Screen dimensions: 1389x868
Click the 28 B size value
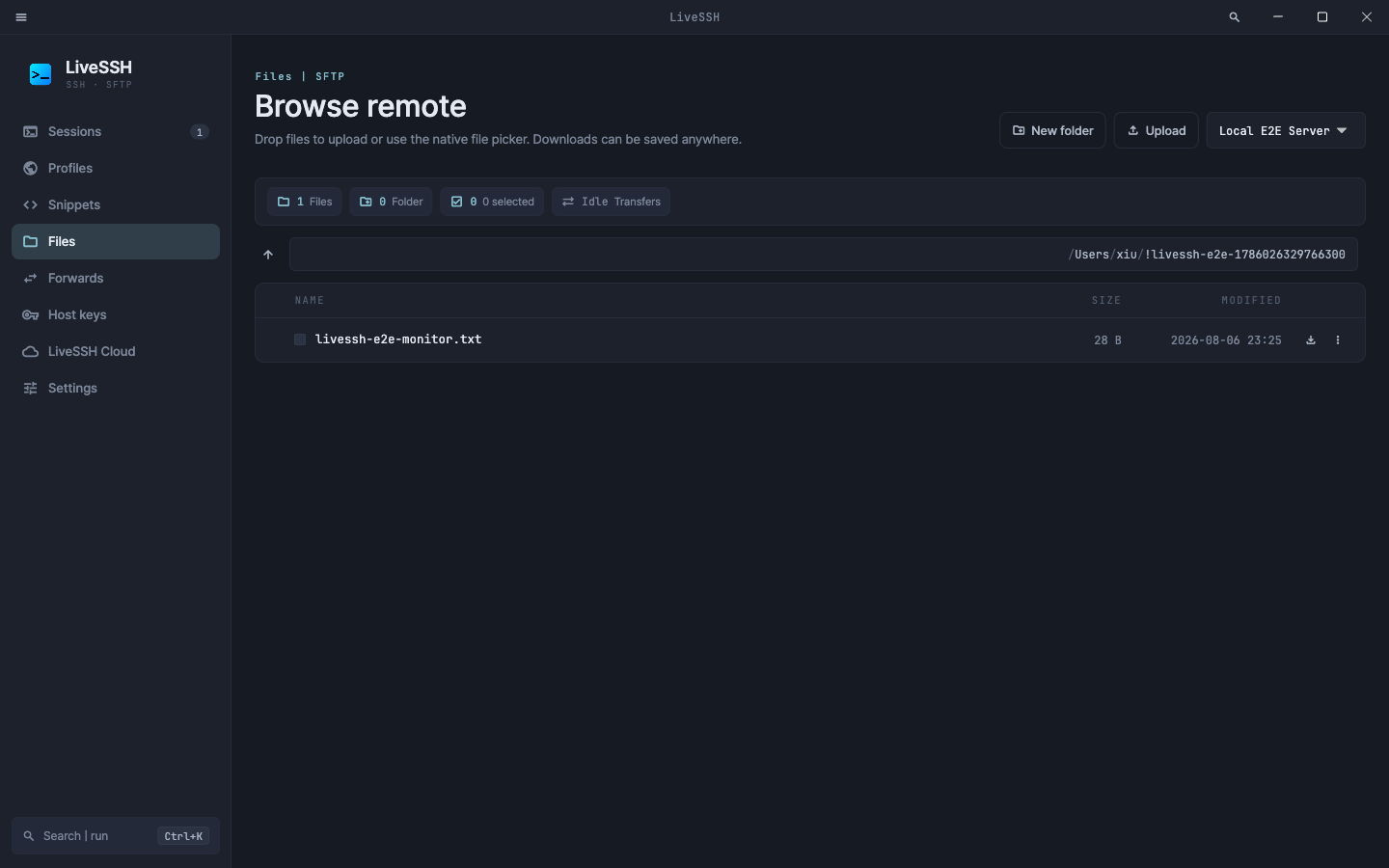pyautogui.click(x=1107, y=340)
